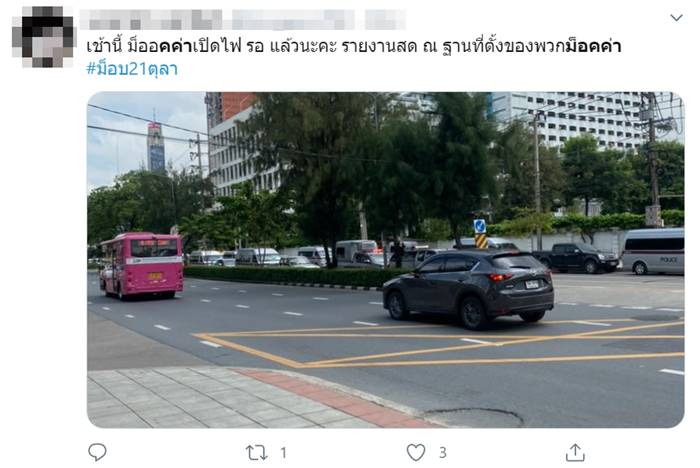Open the share upload arrow icon
The width and height of the screenshot is (700, 468).
click(x=575, y=452)
